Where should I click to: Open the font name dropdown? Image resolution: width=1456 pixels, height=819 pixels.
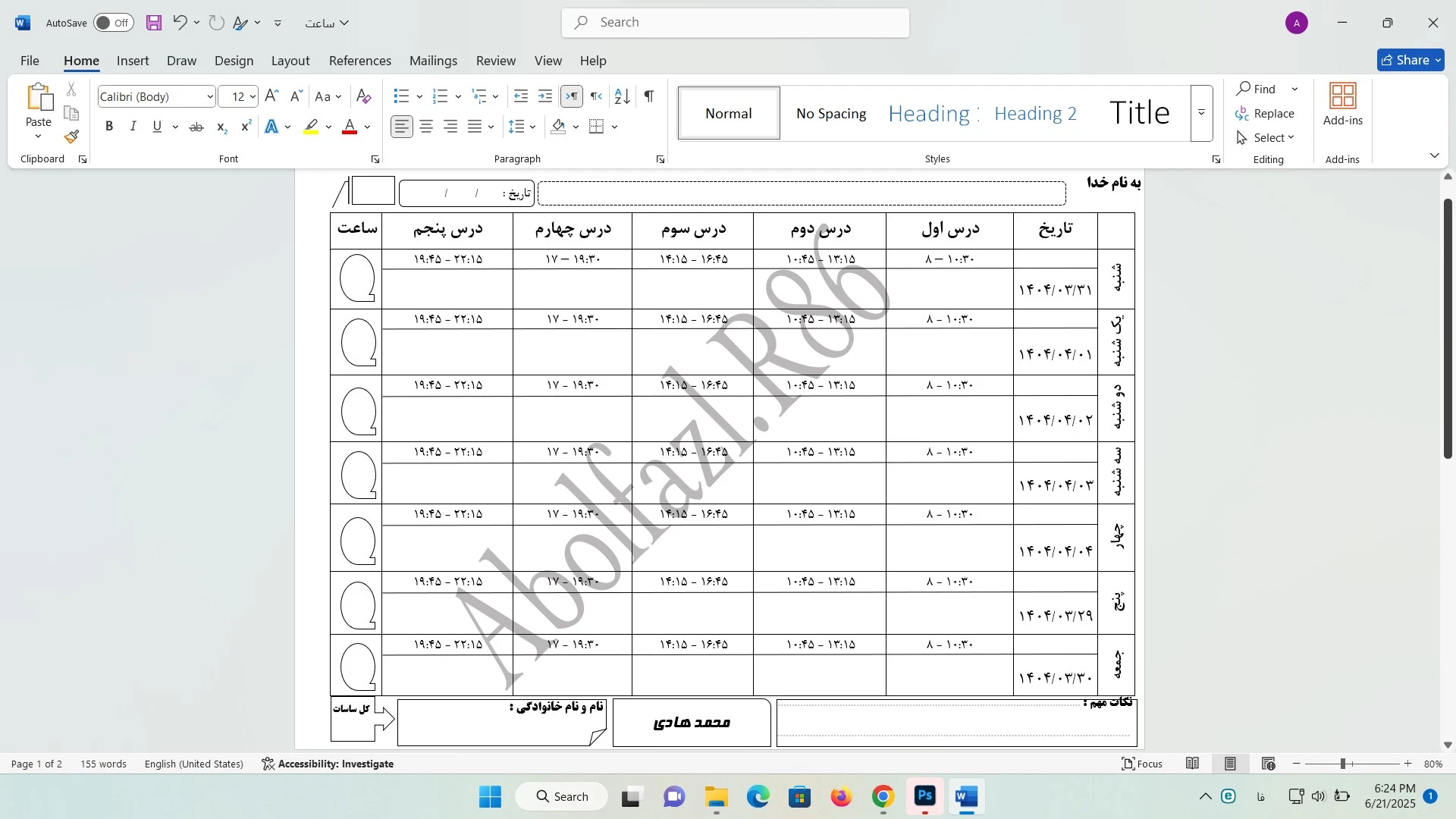pos(210,97)
